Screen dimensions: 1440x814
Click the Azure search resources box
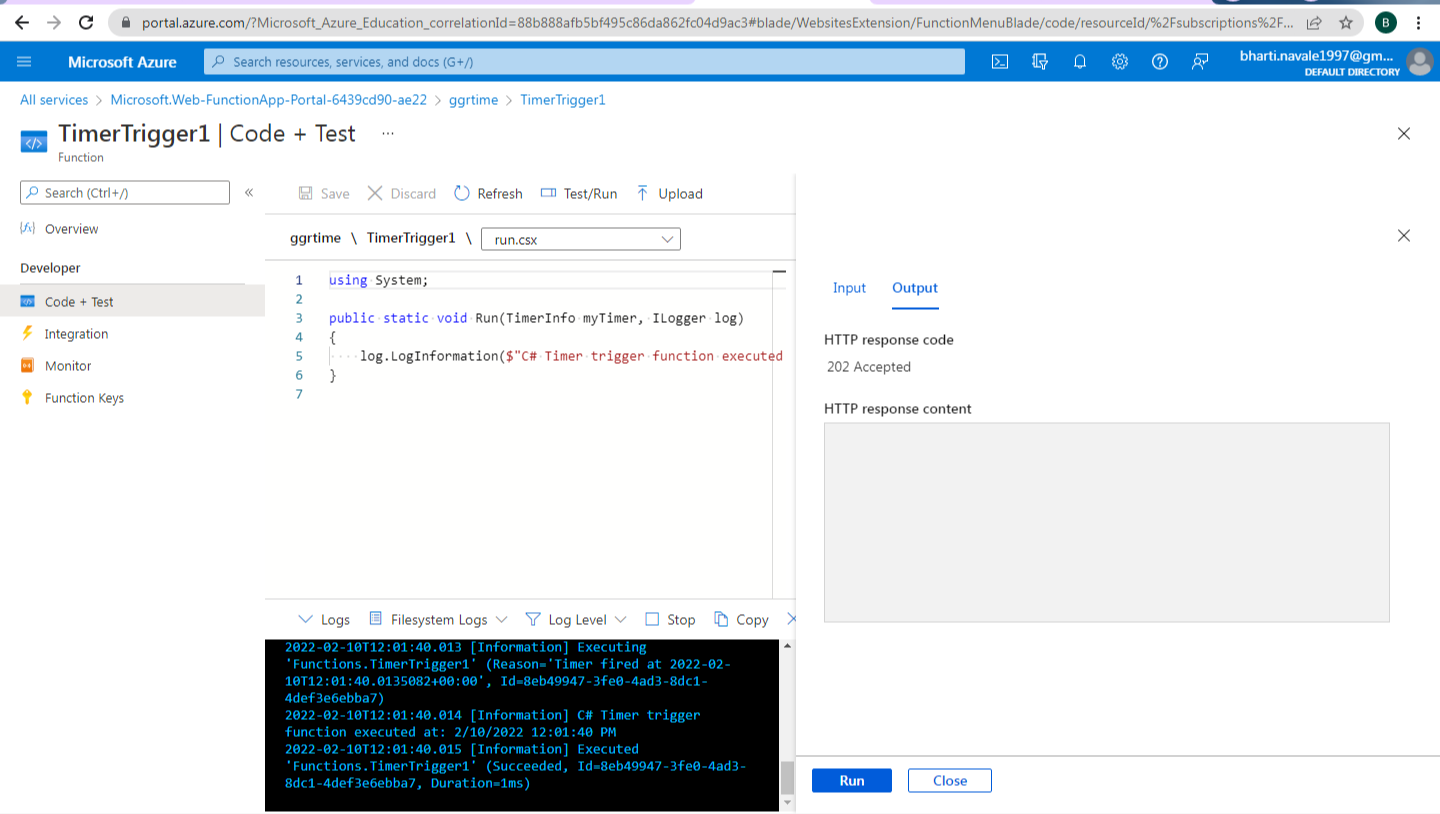585,62
